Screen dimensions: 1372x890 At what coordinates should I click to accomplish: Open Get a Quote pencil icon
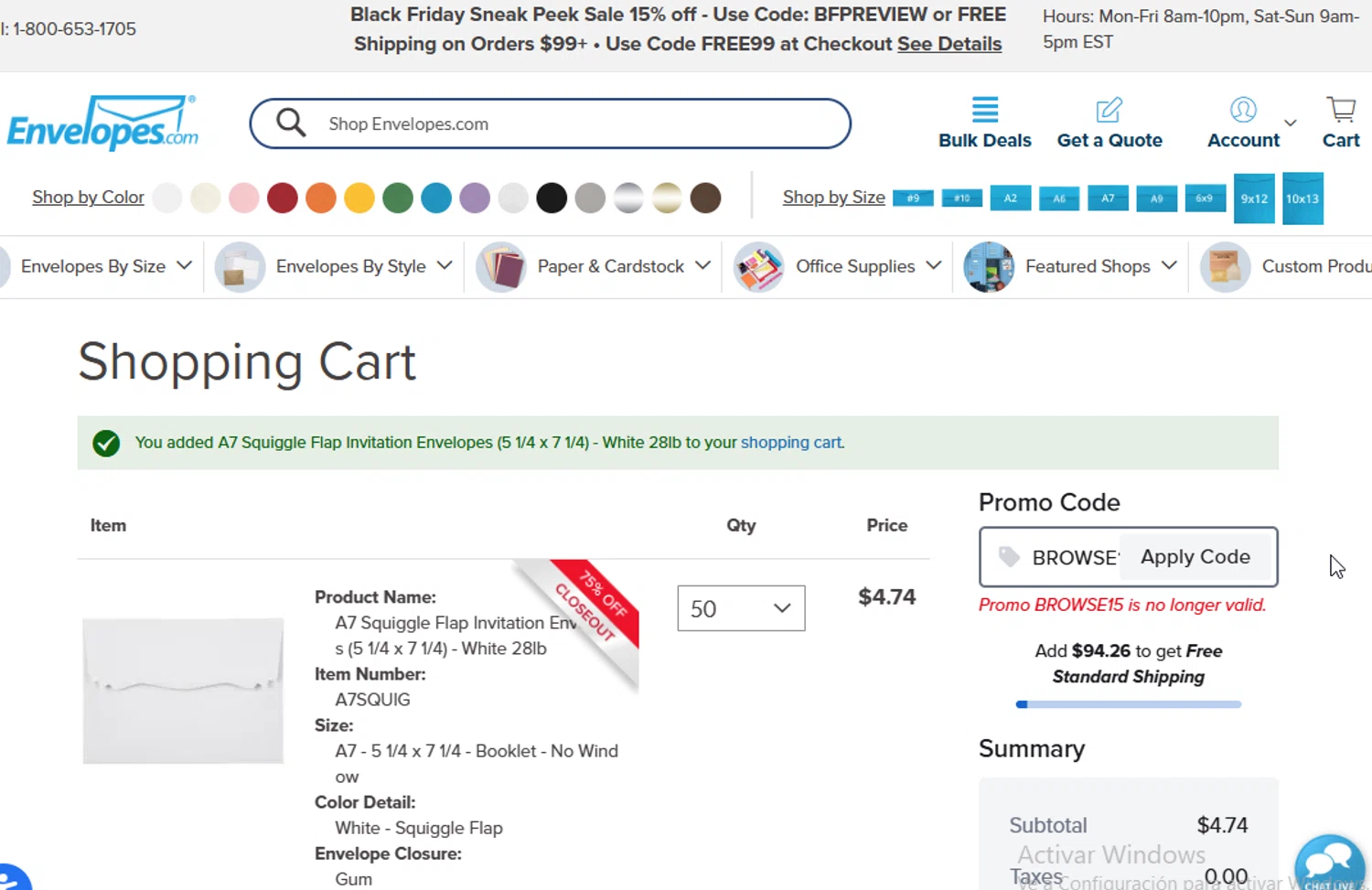1109,111
